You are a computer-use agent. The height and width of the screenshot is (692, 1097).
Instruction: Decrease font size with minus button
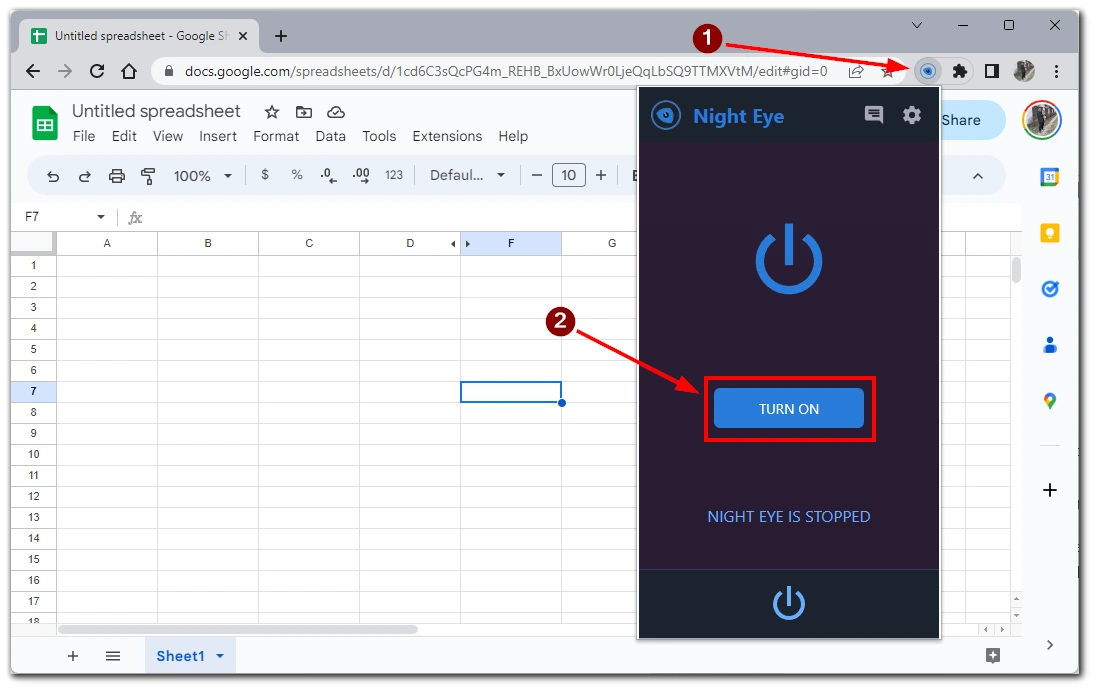(x=537, y=175)
